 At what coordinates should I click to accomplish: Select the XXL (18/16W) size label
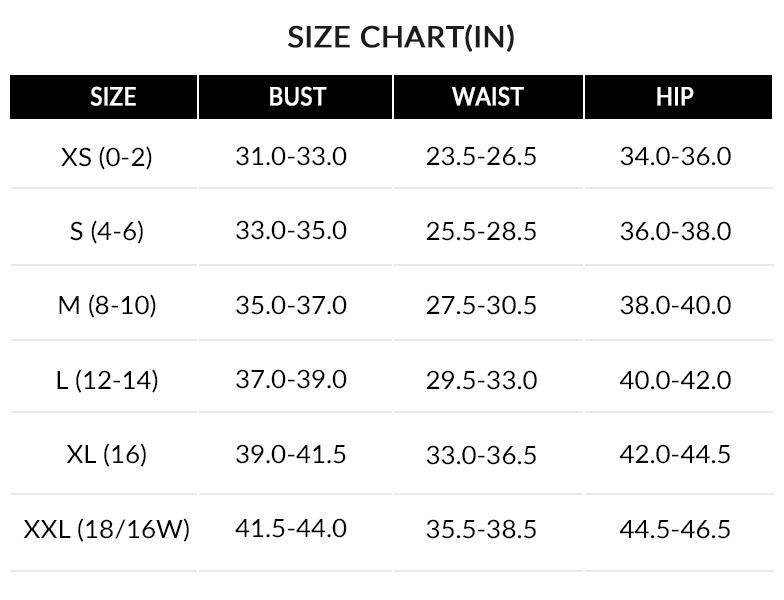click(107, 528)
